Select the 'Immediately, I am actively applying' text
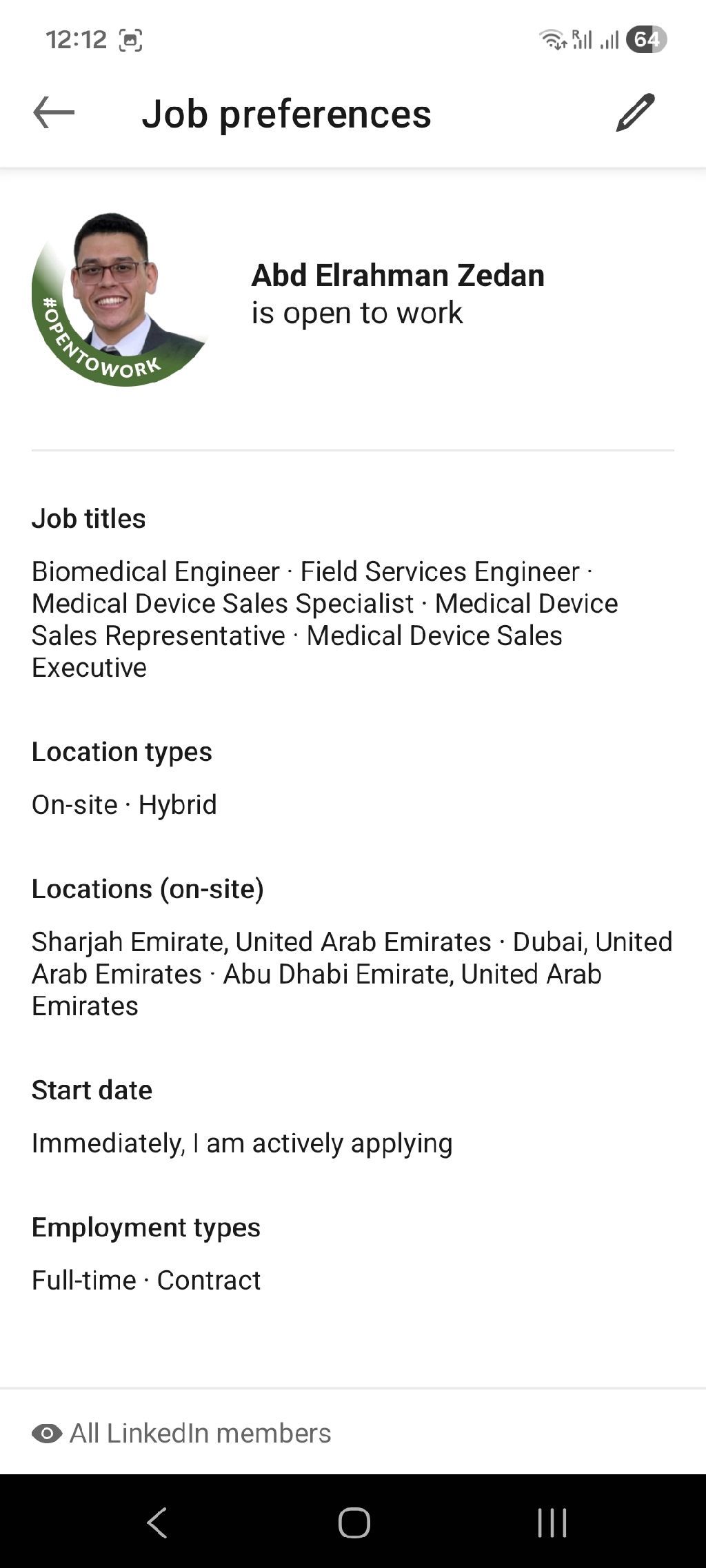Image resolution: width=706 pixels, height=1568 pixels. coord(242,1143)
